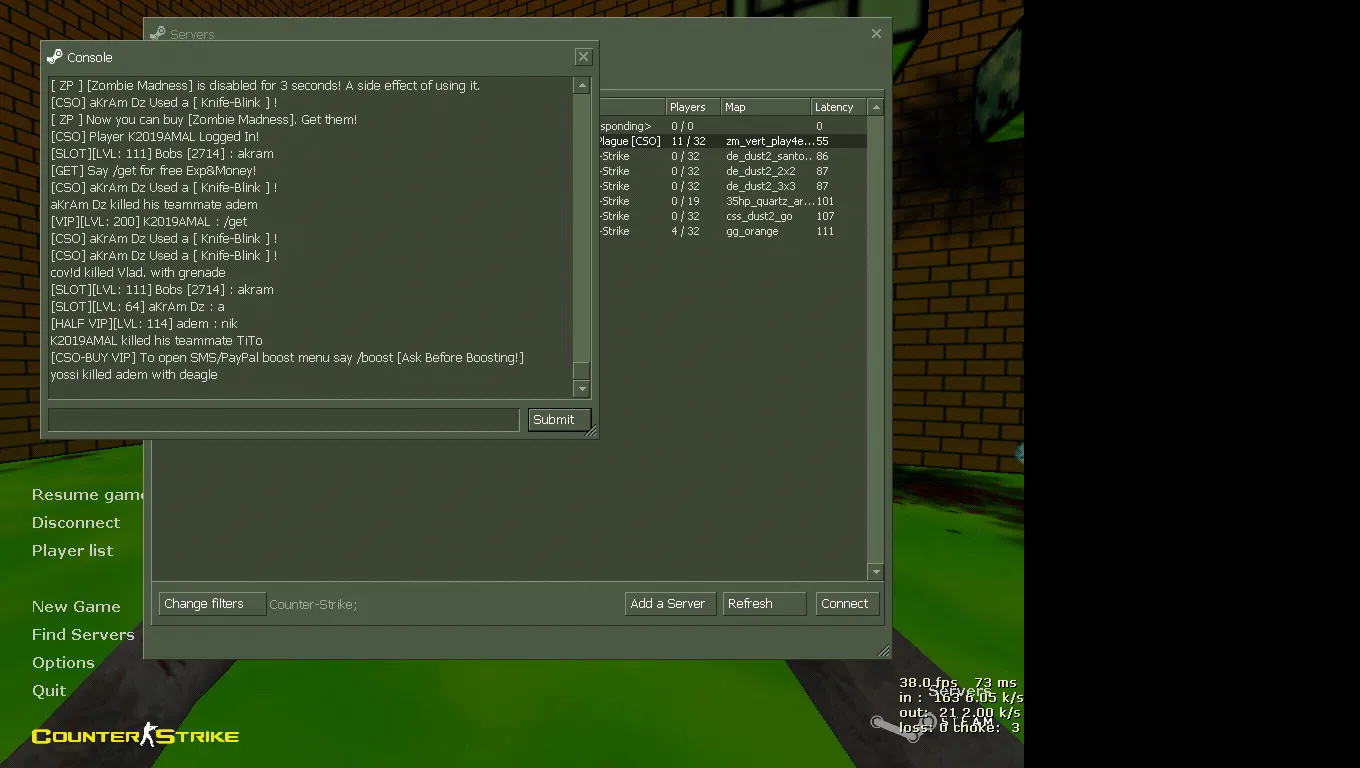1360x768 pixels.
Task: Click the "0 / 0" players cell
Action: tap(682, 126)
